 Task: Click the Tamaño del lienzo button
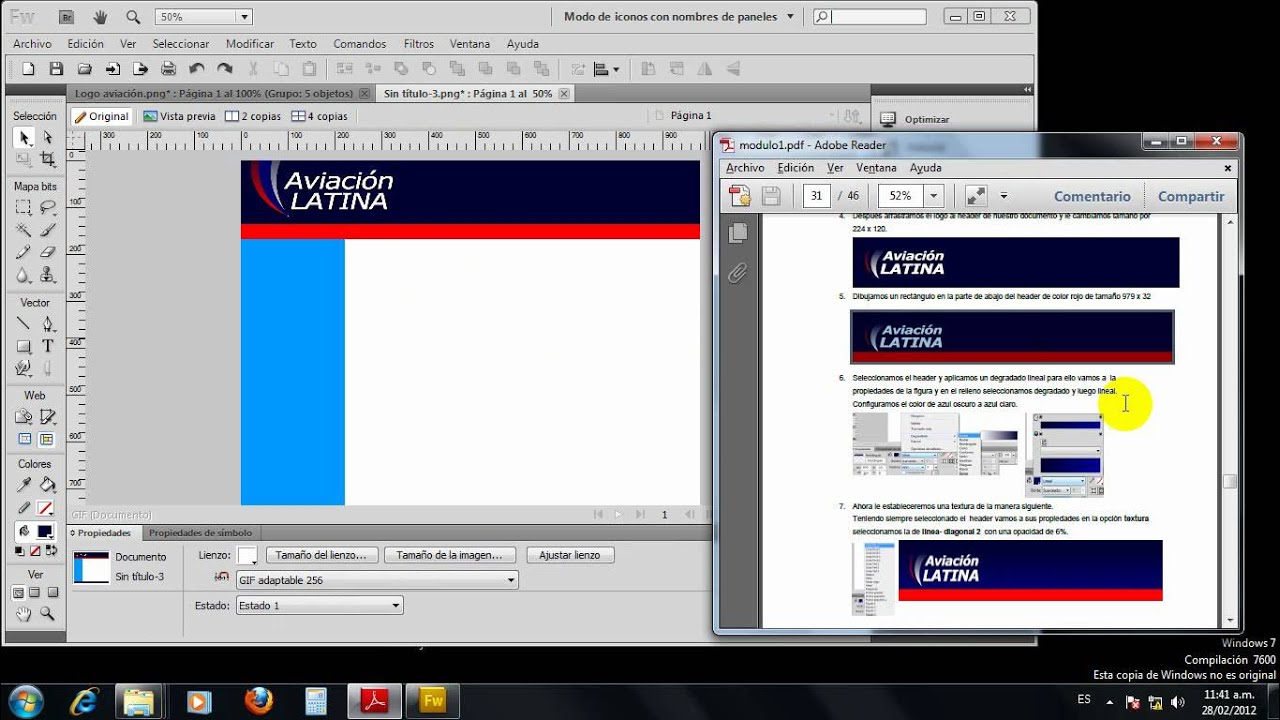click(x=321, y=555)
